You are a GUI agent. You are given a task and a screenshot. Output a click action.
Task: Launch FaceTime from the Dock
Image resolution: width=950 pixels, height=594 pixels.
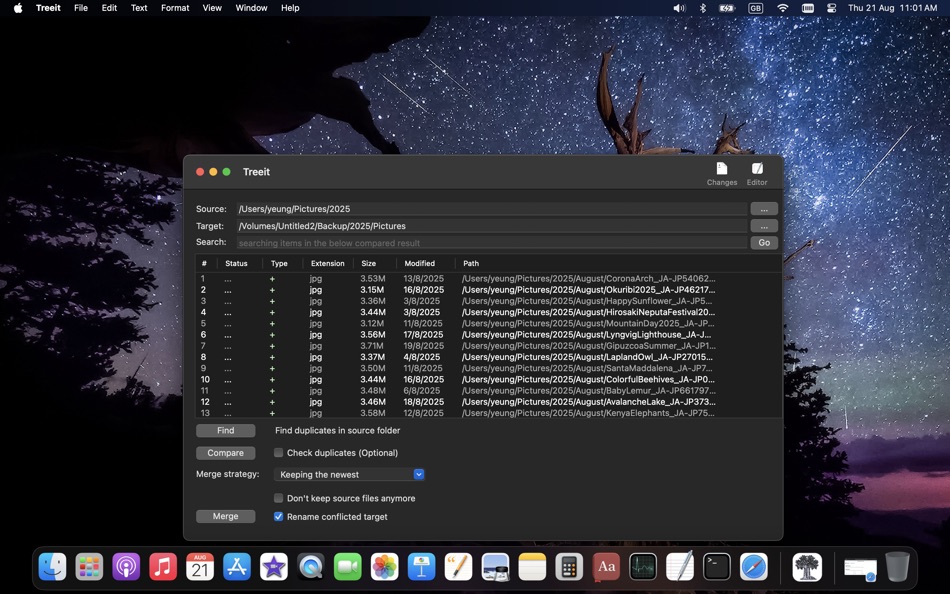click(348, 567)
